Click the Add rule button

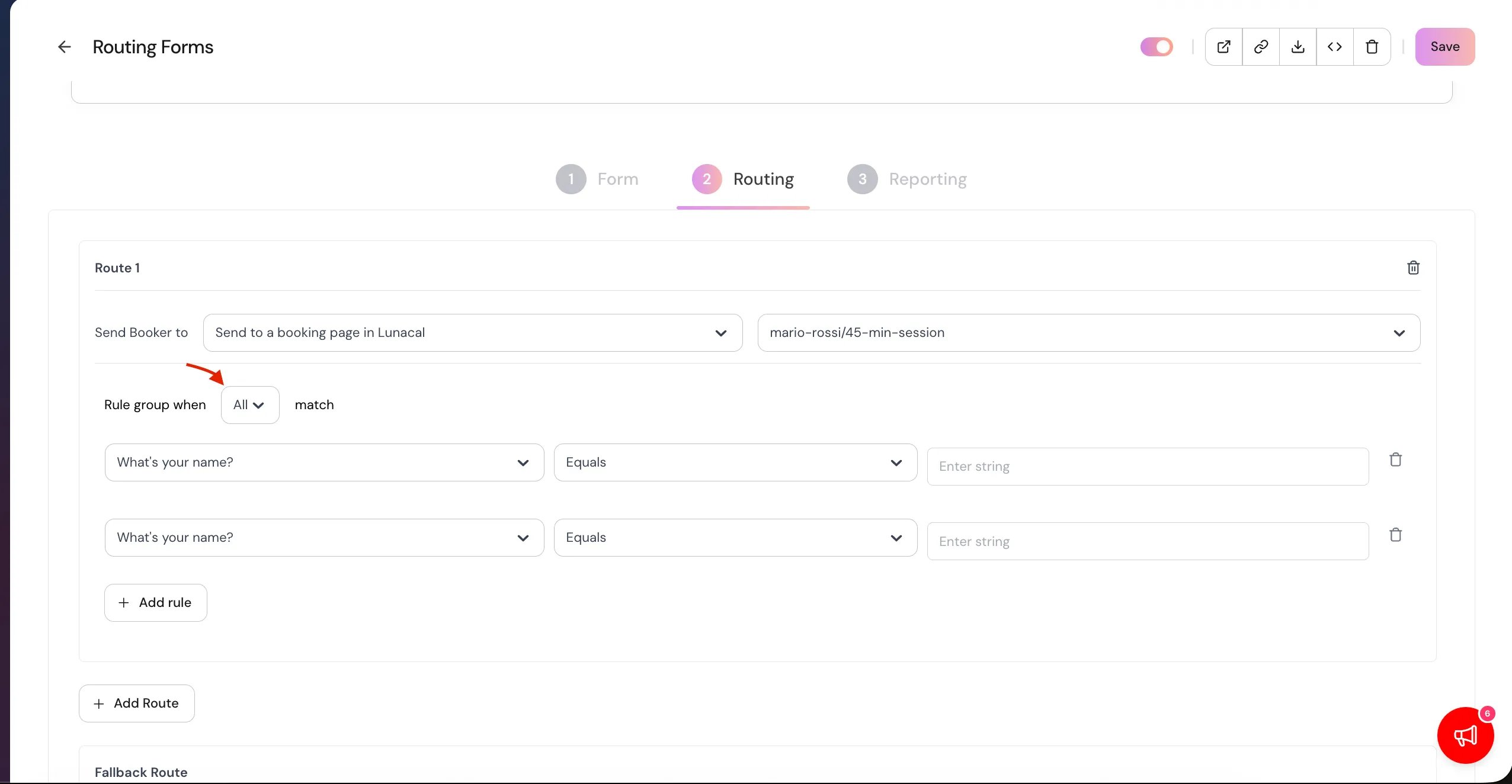(x=155, y=603)
